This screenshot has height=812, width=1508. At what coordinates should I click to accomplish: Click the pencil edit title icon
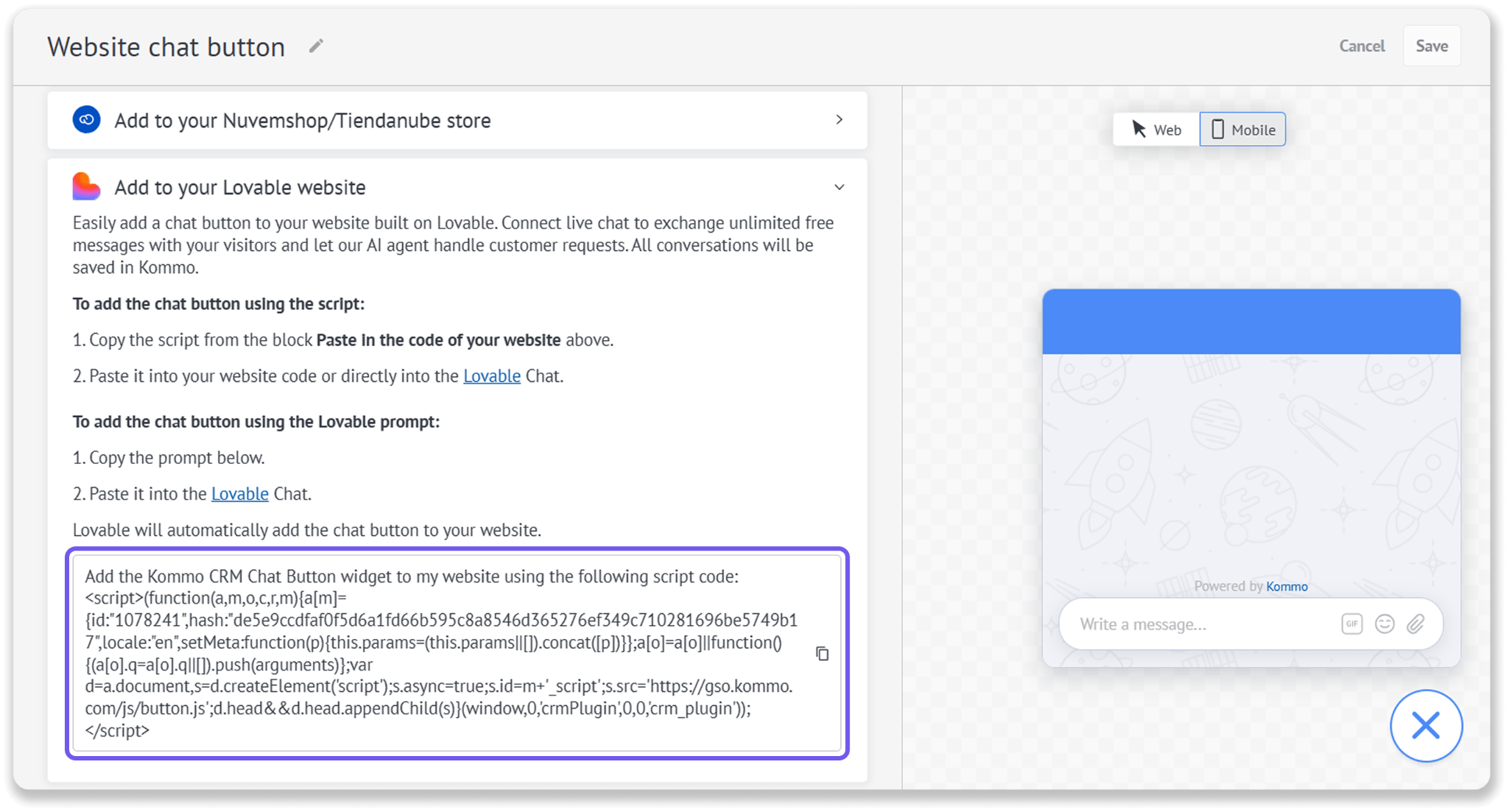point(316,46)
